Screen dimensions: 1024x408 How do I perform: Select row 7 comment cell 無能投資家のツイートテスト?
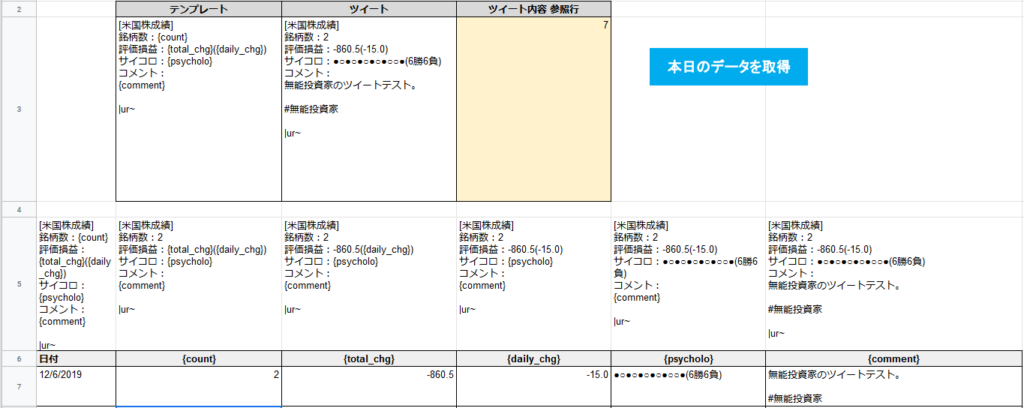click(x=894, y=386)
